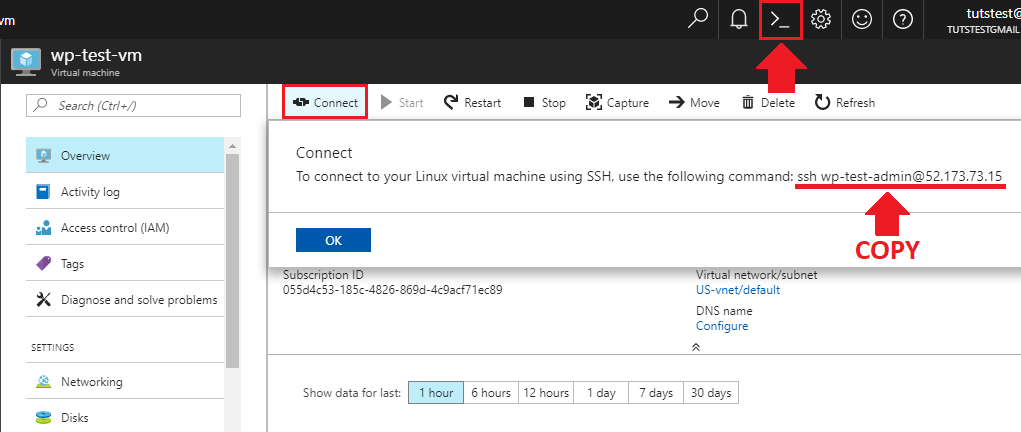Delete the virtual machine
This screenshot has height=432, width=1021.
[768, 102]
